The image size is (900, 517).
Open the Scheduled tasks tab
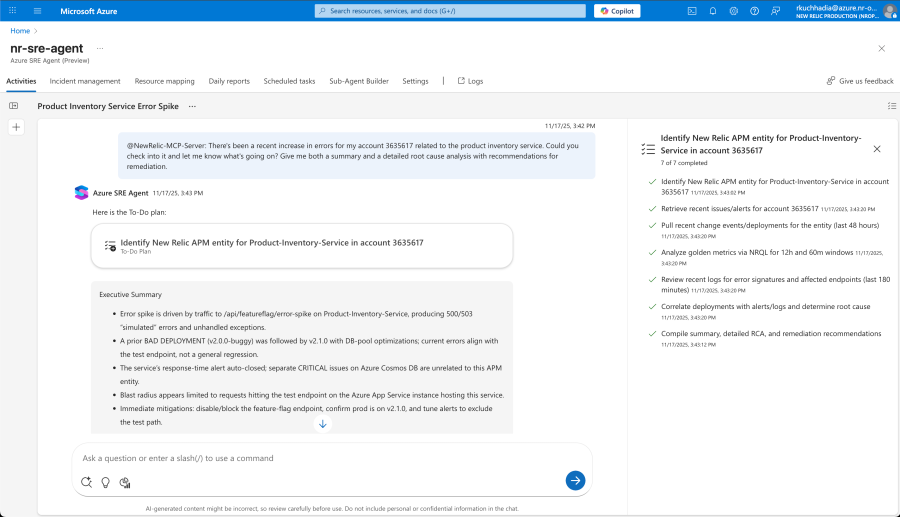289,81
